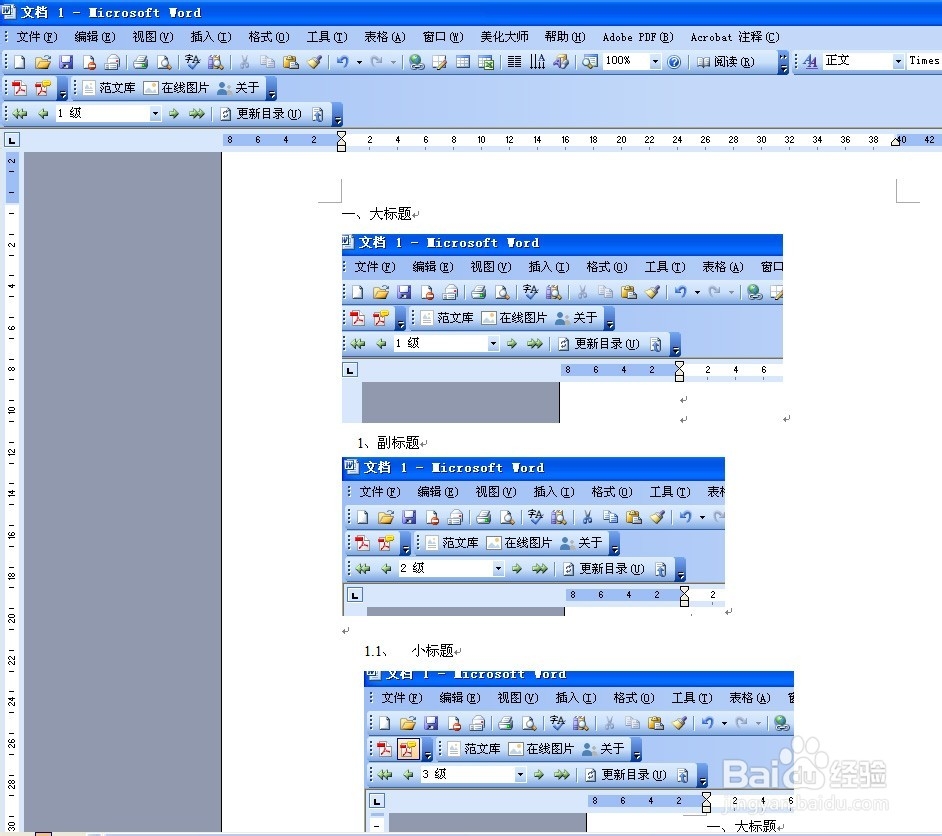Open the Columns layout button

pos(514,62)
